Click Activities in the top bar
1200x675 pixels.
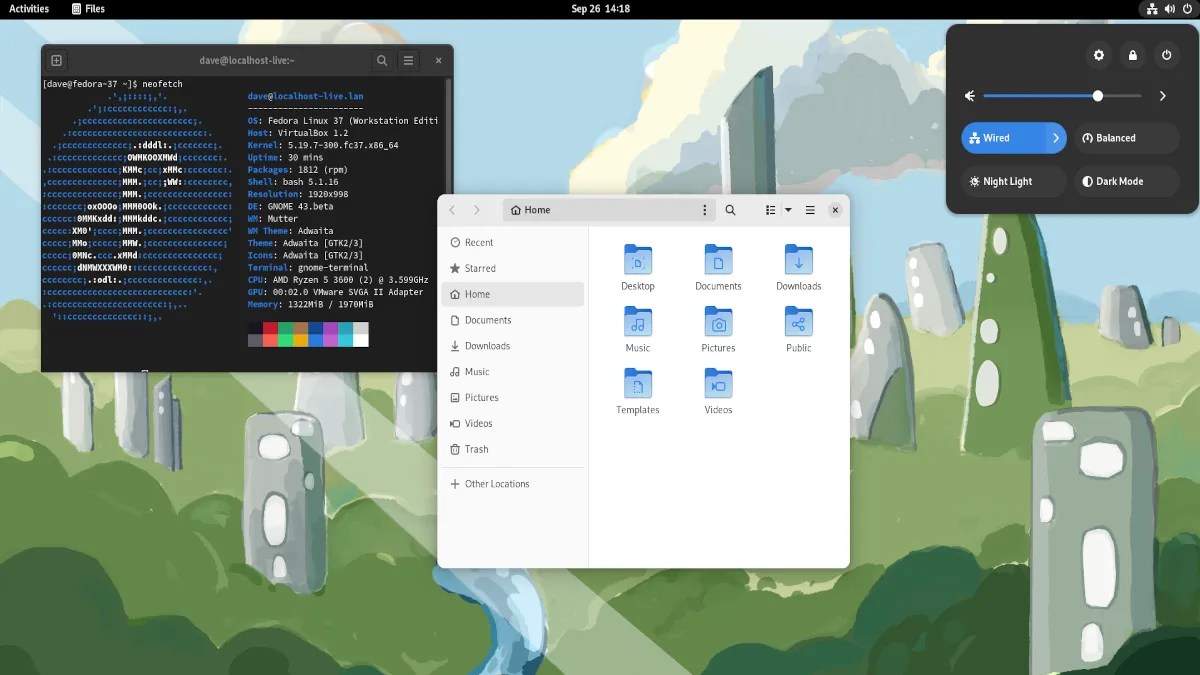29,9
